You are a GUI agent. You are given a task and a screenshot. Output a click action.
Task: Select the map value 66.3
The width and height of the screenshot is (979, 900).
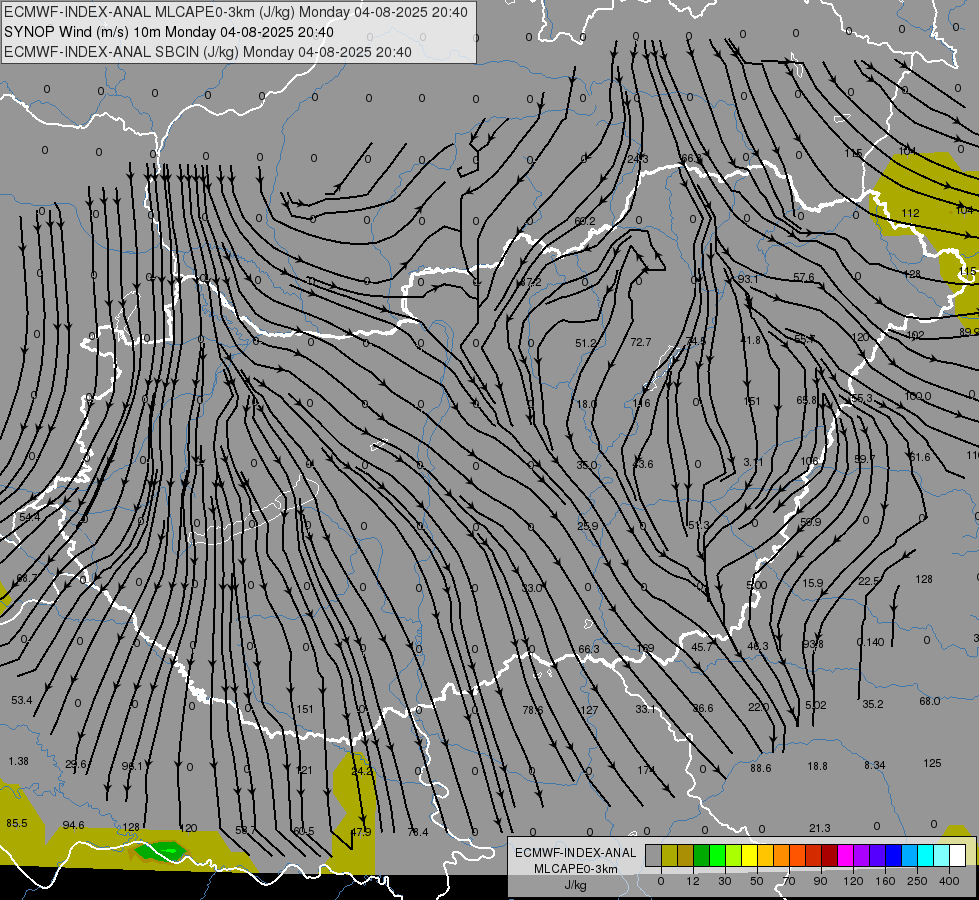click(589, 650)
